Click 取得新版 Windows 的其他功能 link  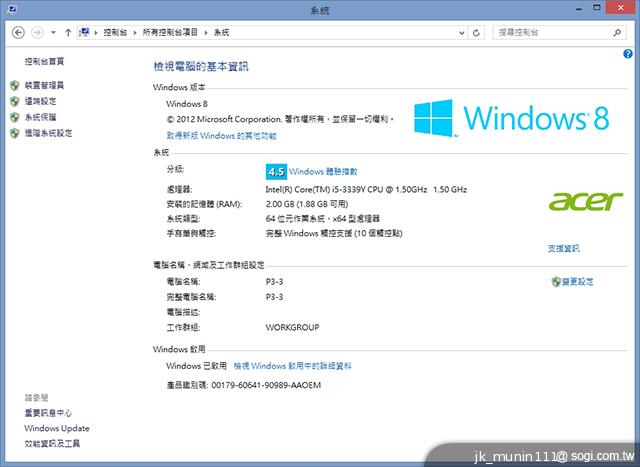tap(222, 136)
